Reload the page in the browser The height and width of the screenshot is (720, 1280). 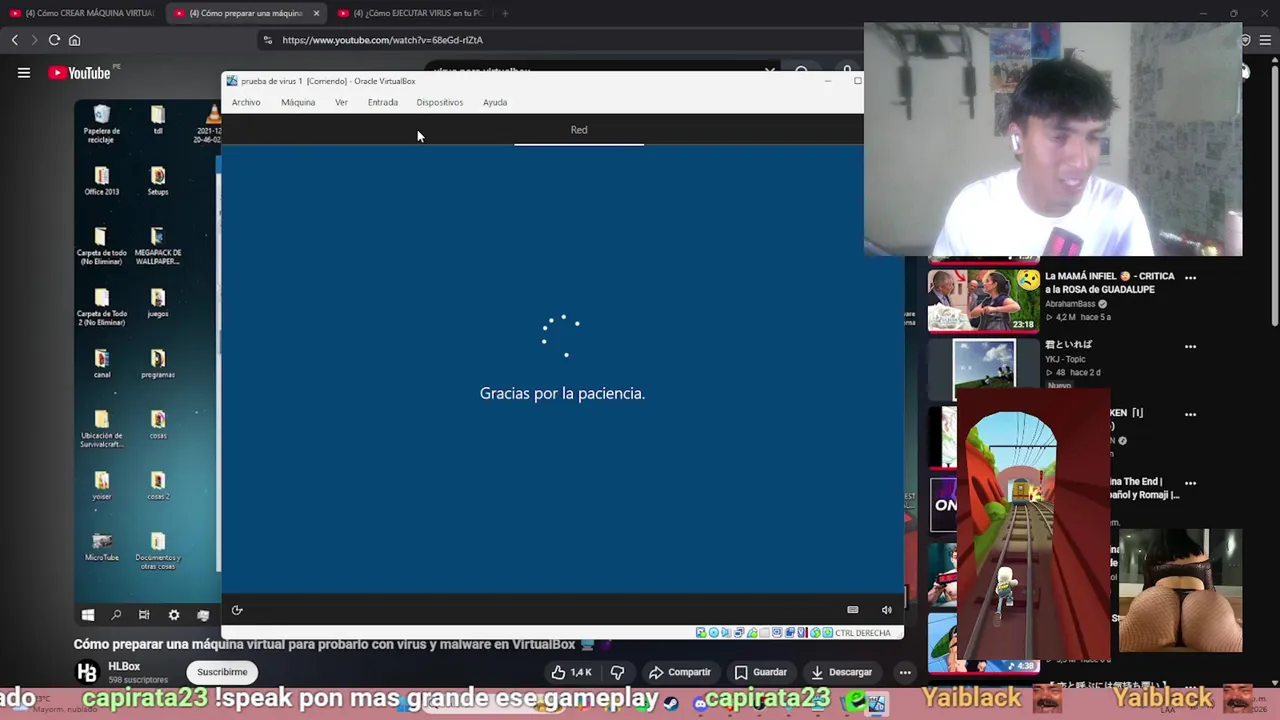point(54,40)
